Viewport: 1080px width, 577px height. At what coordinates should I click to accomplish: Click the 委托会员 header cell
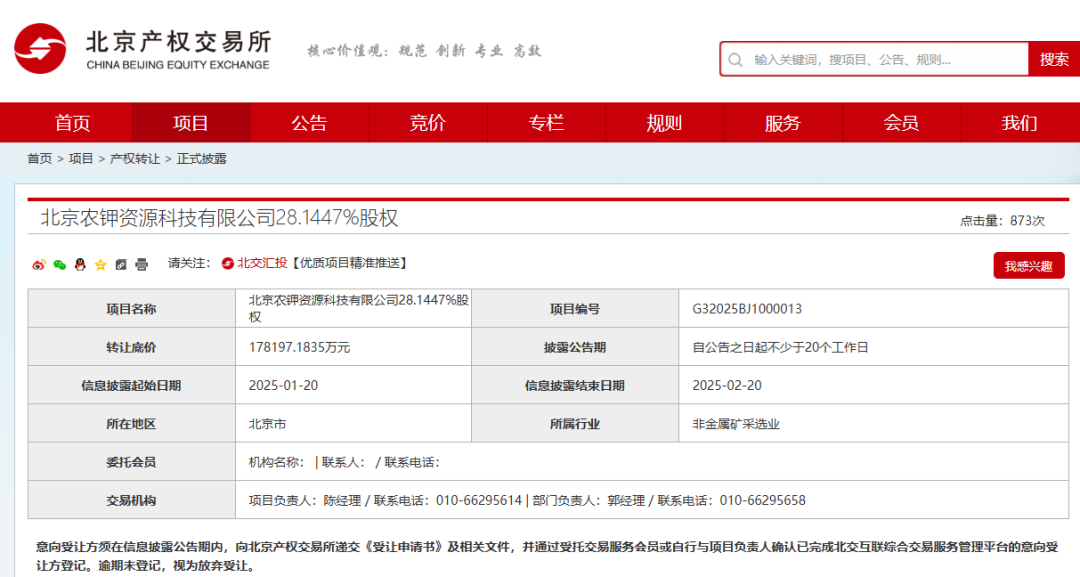tap(132, 462)
